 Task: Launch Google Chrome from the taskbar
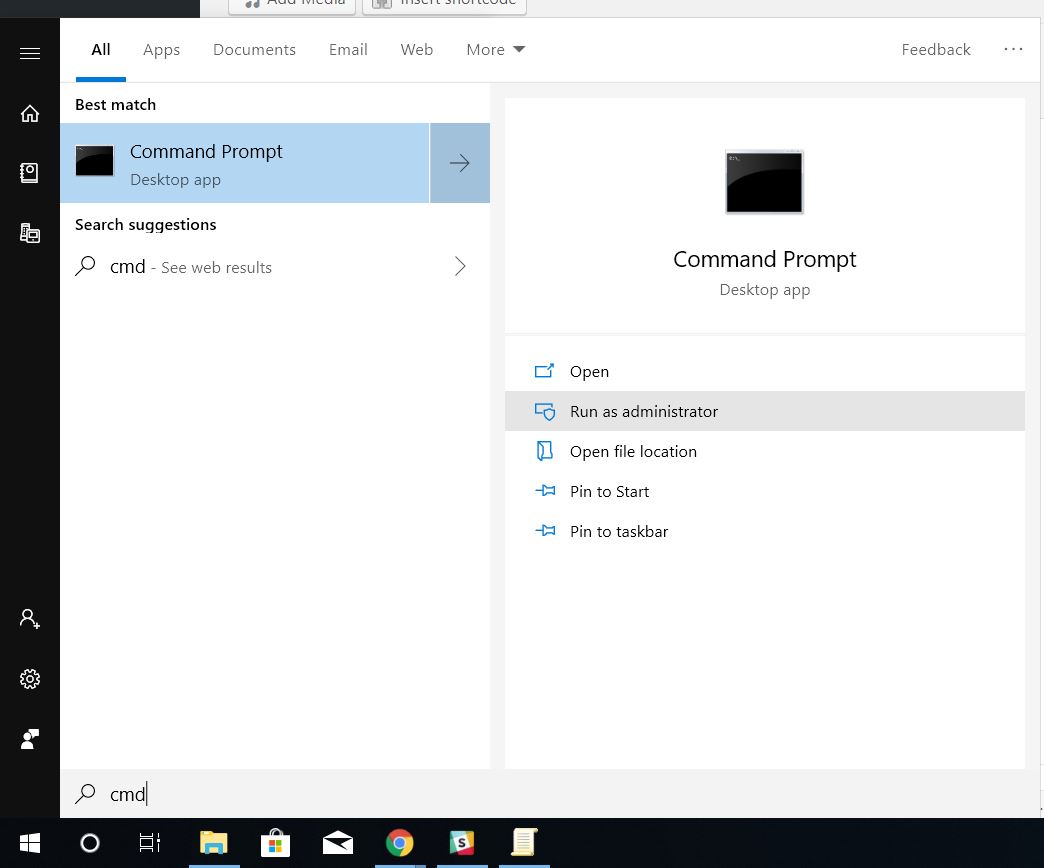(x=400, y=843)
